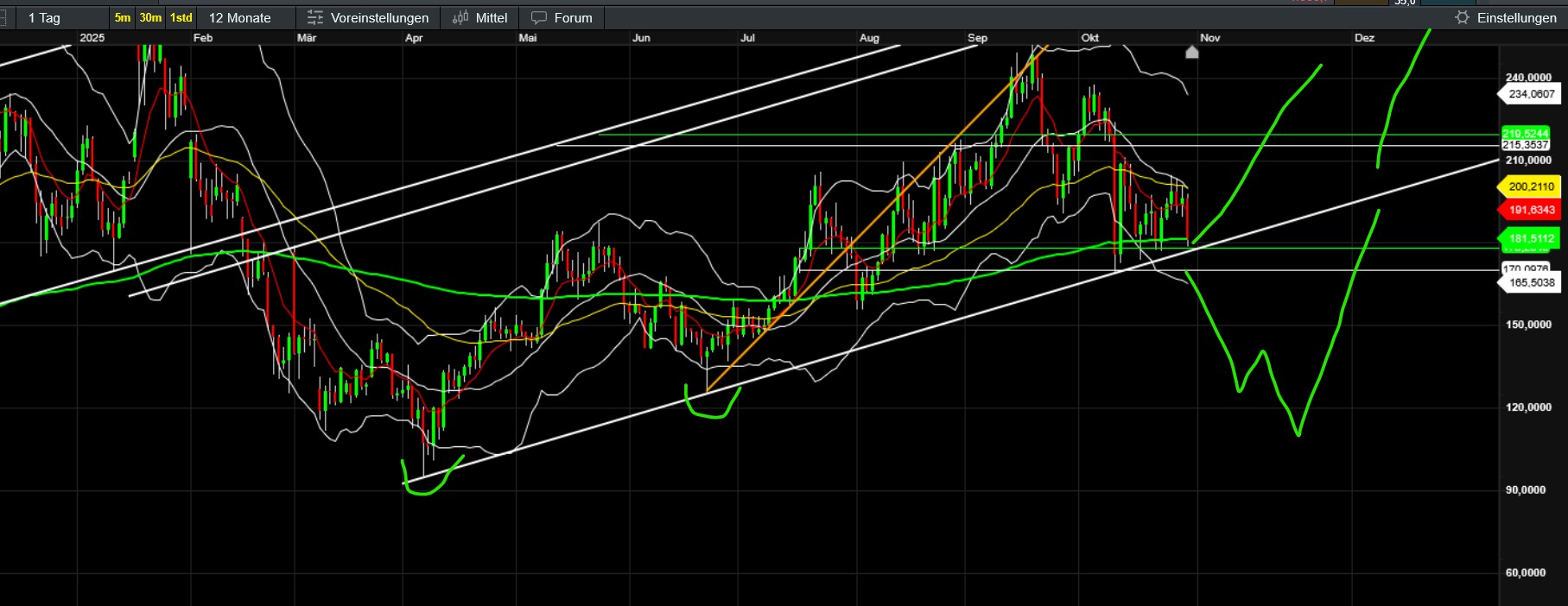This screenshot has height=606, width=1568.
Task: Click the gray triangle marker near Nov
Action: pyautogui.click(x=1192, y=53)
